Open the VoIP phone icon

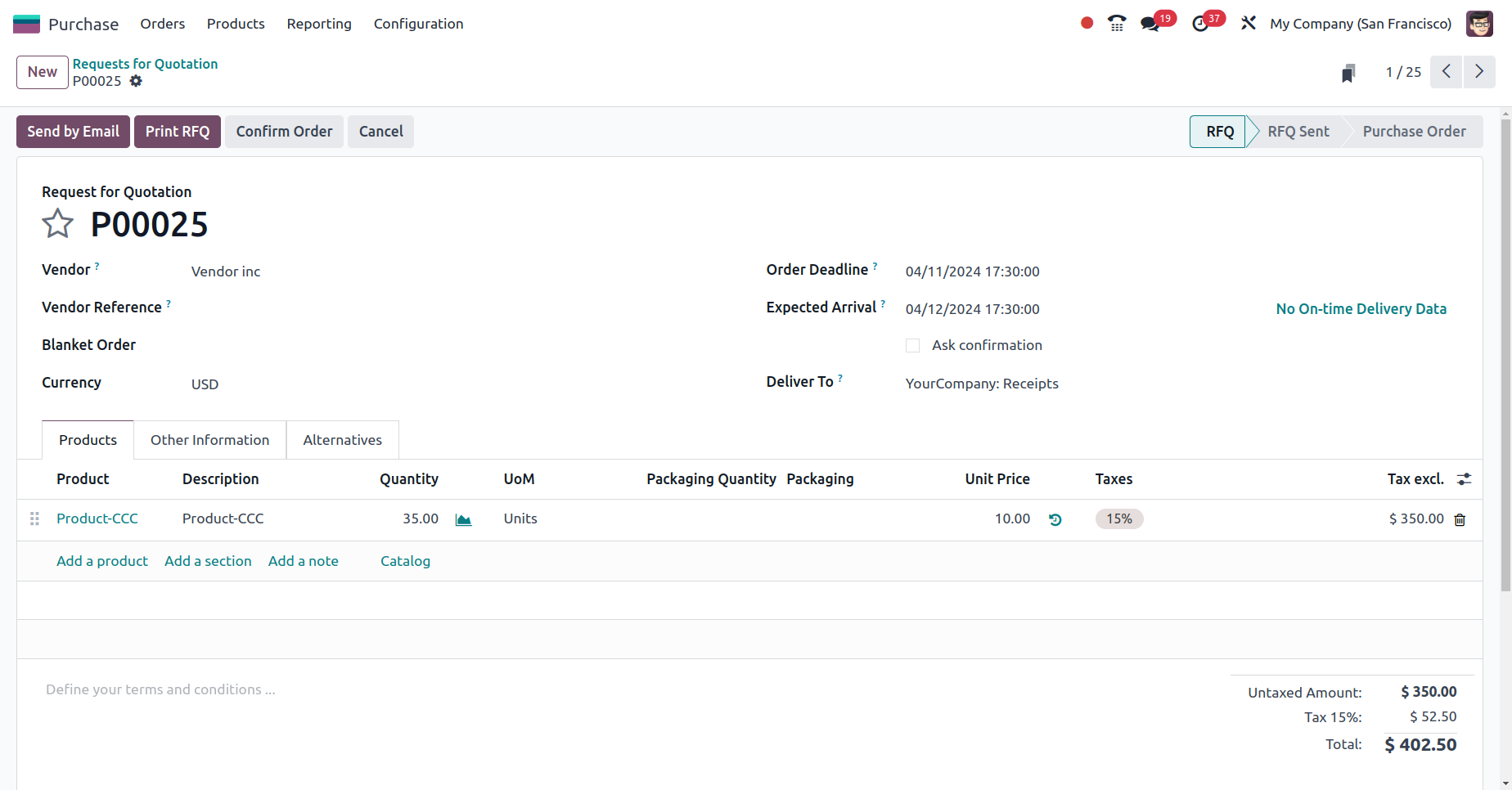[x=1116, y=23]
